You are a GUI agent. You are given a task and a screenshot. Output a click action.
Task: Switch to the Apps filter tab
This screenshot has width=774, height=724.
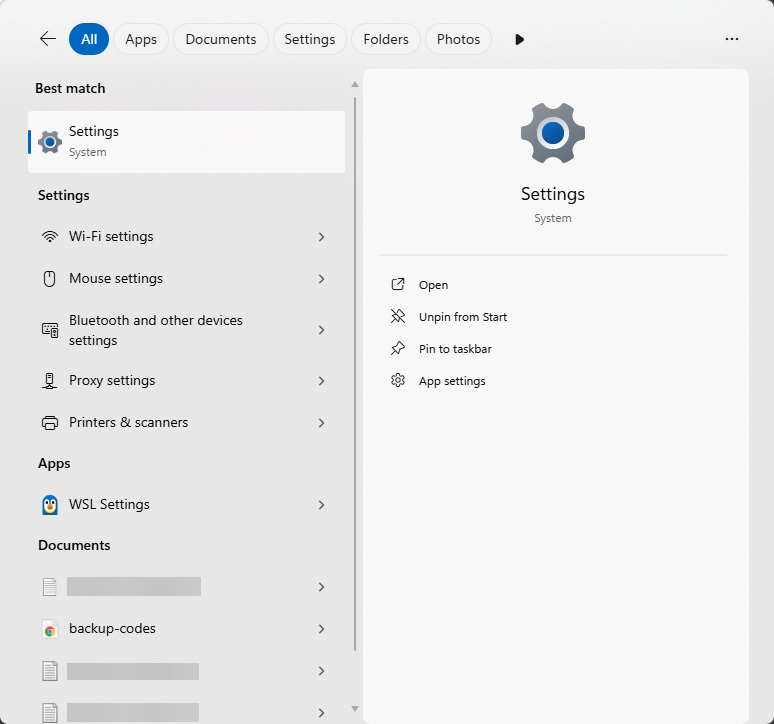point(141,39)
